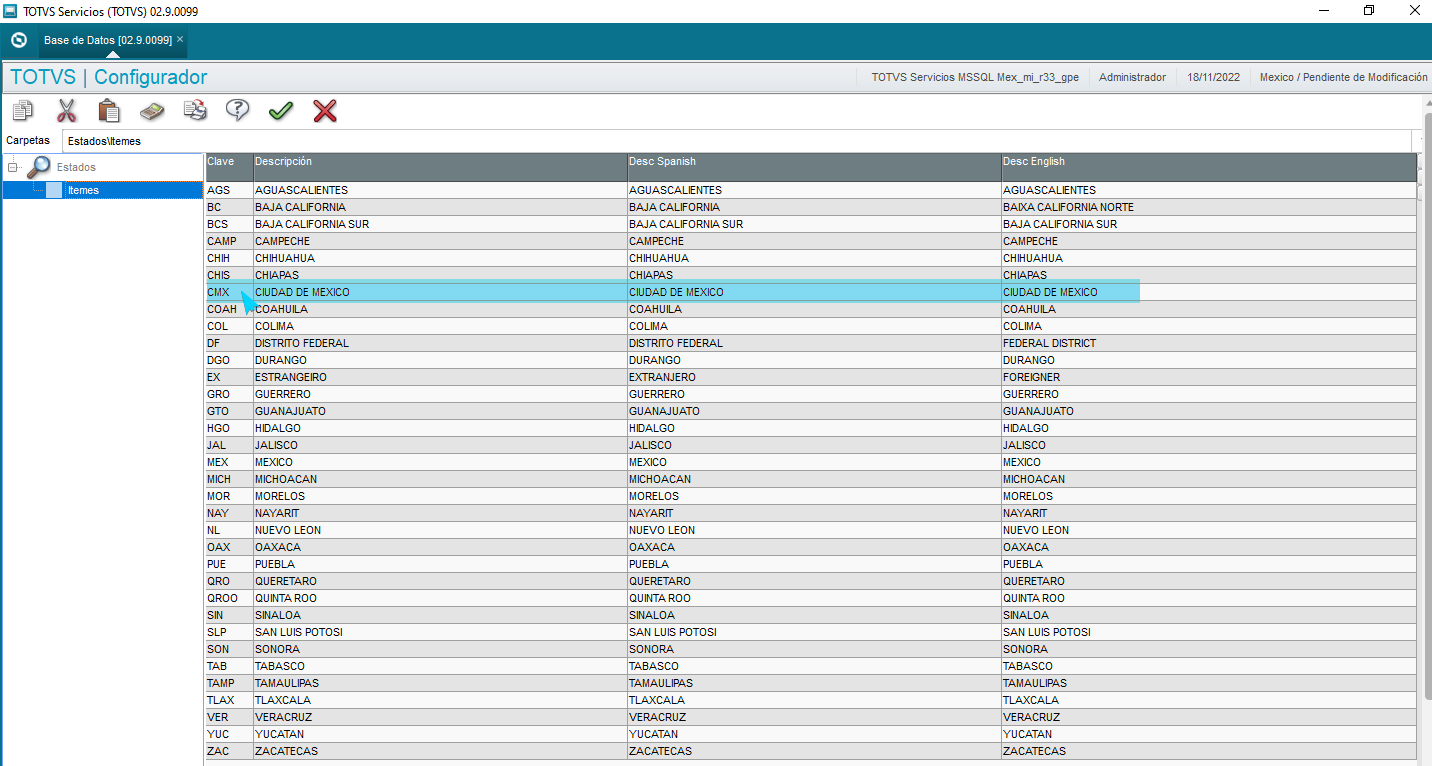Click CAMPECHE in Desc Spanish column
Viewport: 1432px width, 766px height.
pos(814,241)
